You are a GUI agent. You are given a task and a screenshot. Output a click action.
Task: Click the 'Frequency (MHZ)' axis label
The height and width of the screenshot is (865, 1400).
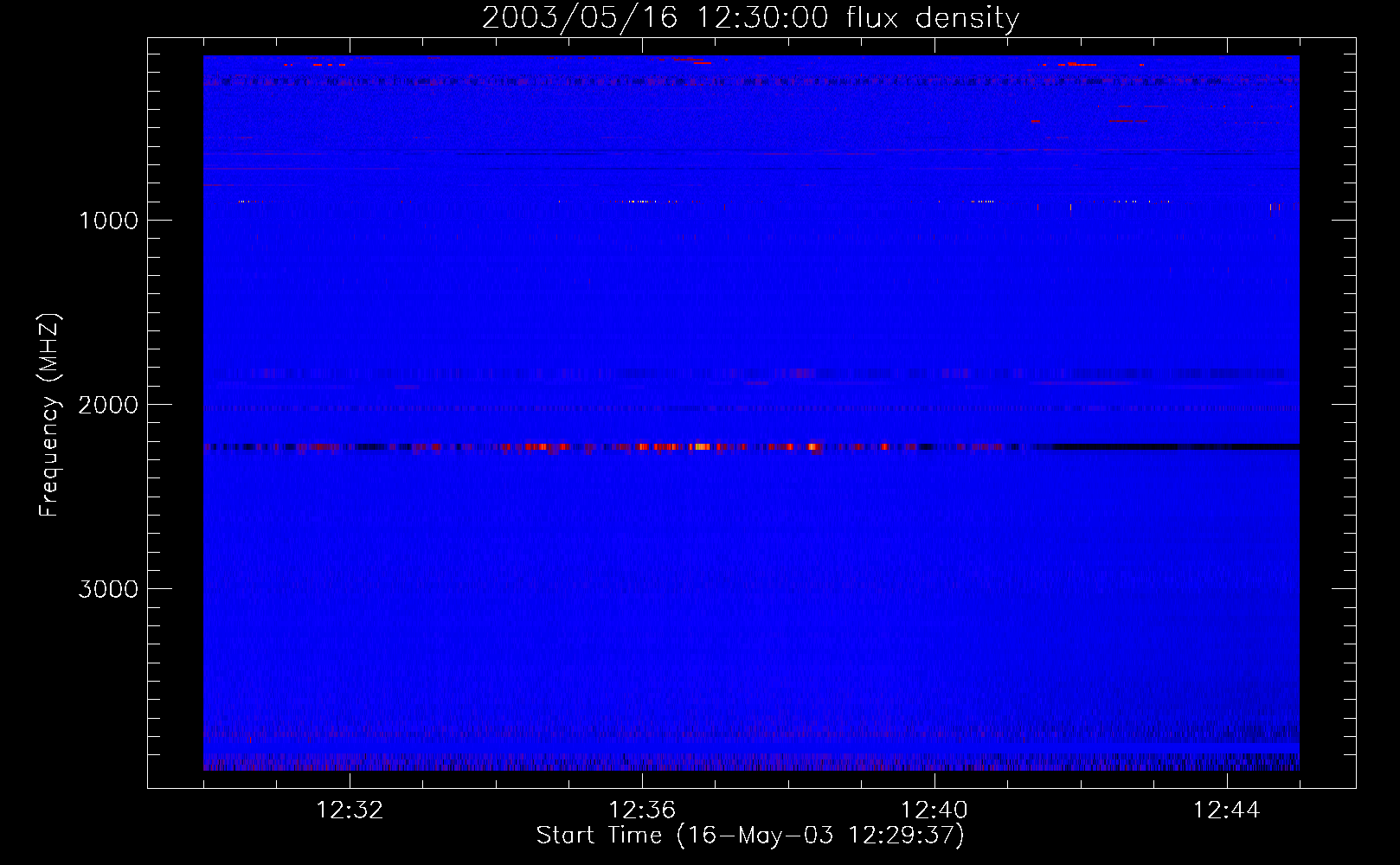pyautogui.click(x=49, y=415)
